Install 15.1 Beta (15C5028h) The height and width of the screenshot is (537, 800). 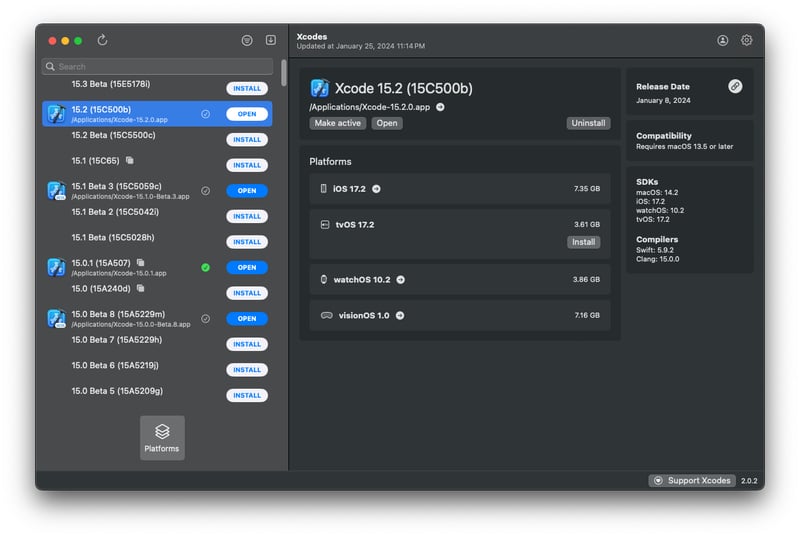pyautogui.click(x=247, y=242)
